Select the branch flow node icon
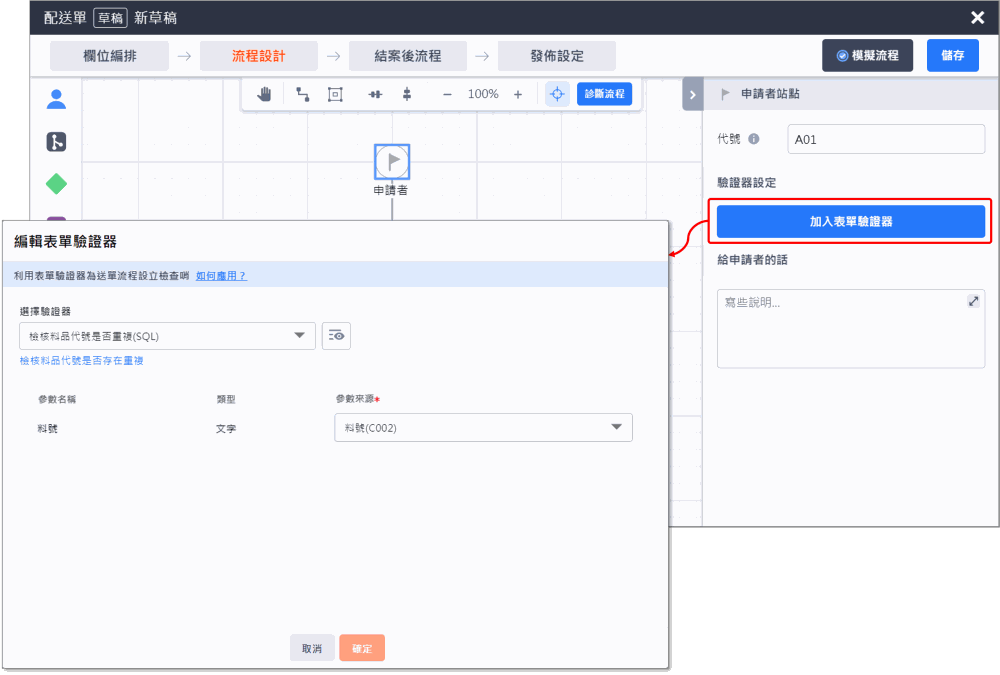The image size is (1000, 675). [x=55, y=142]
